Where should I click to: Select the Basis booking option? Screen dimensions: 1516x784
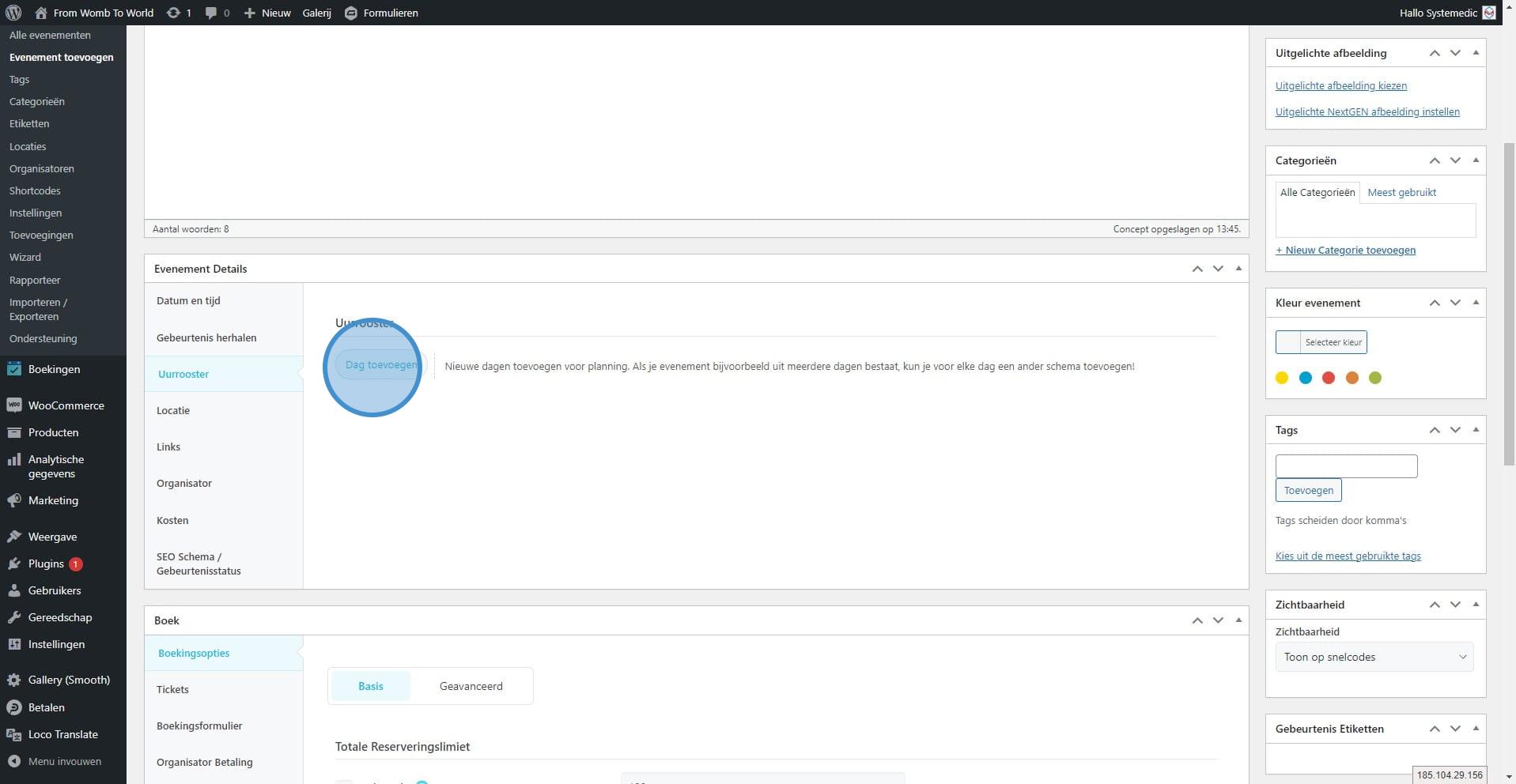pyautogui.click(x=371, y=686)
